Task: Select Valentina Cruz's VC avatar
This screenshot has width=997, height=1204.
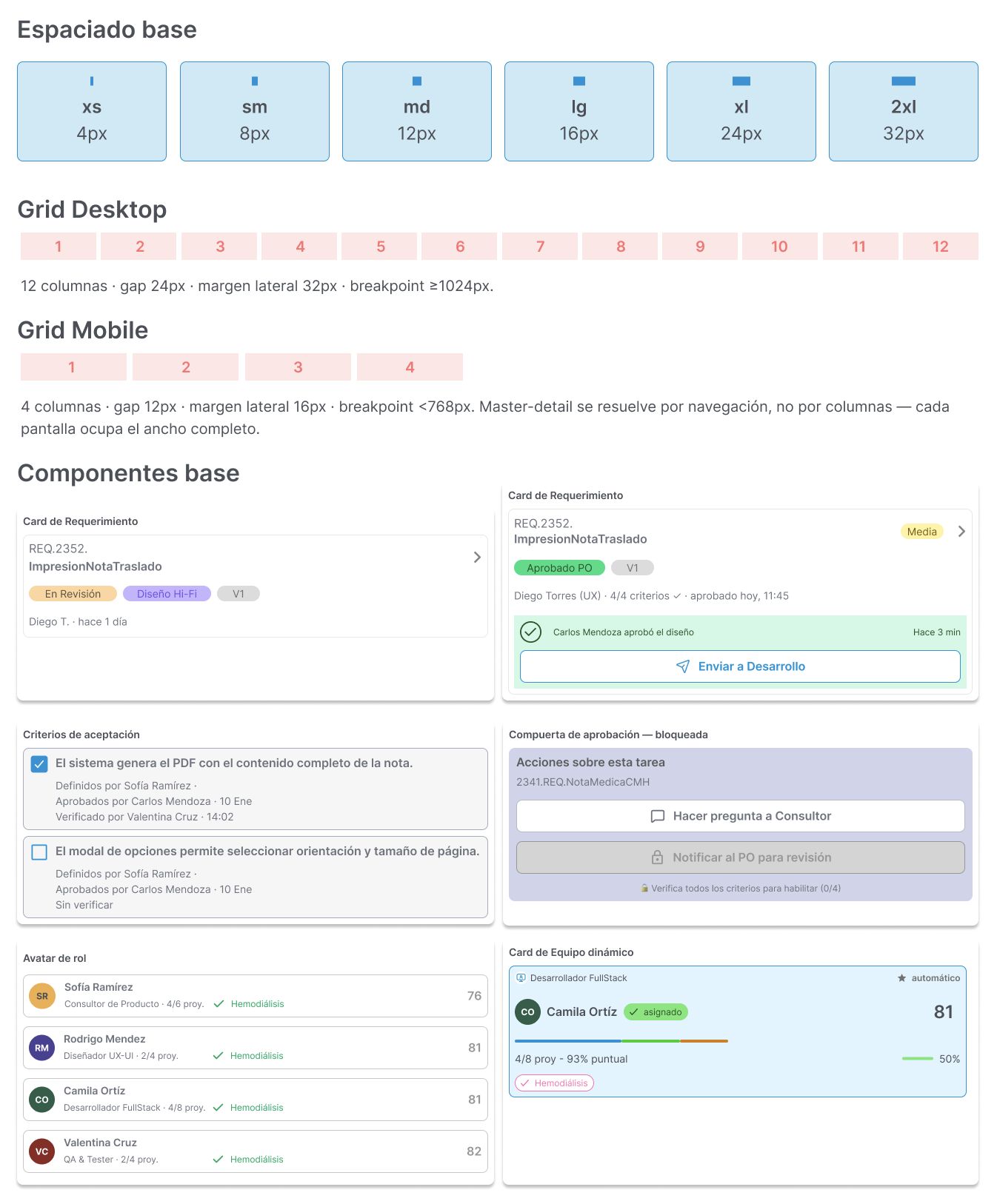Action: 41,1151
